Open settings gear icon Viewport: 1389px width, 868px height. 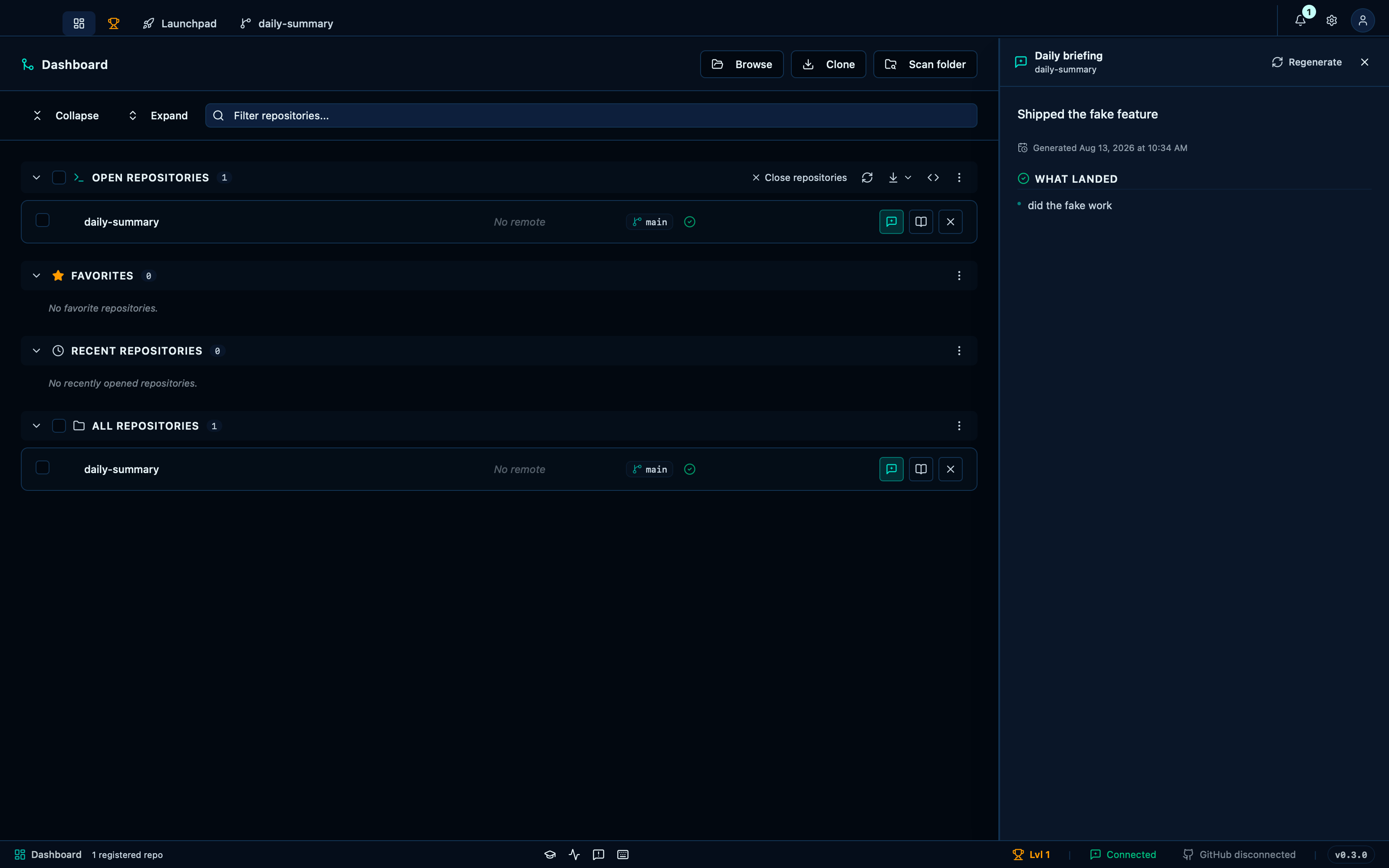1332,21
